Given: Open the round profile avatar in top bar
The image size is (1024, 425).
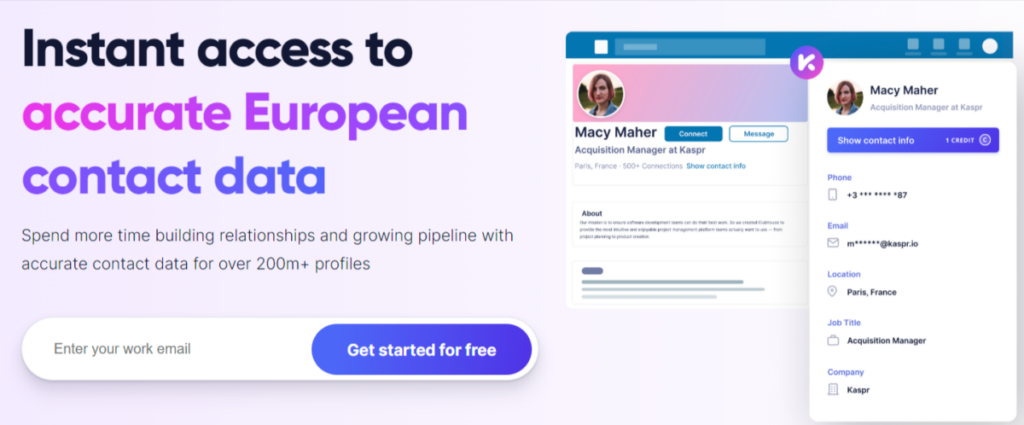Looking at the screenshot, I should tap(989, 46).
